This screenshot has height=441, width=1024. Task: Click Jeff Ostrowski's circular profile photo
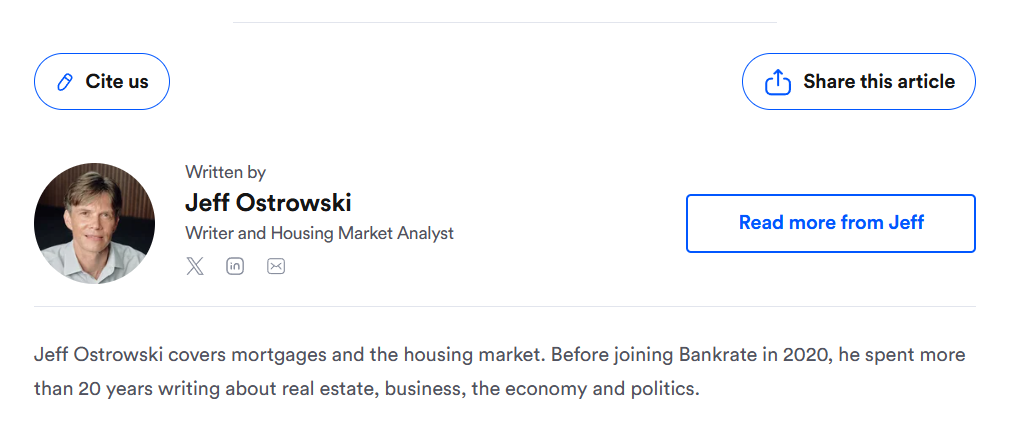(94, 224)
